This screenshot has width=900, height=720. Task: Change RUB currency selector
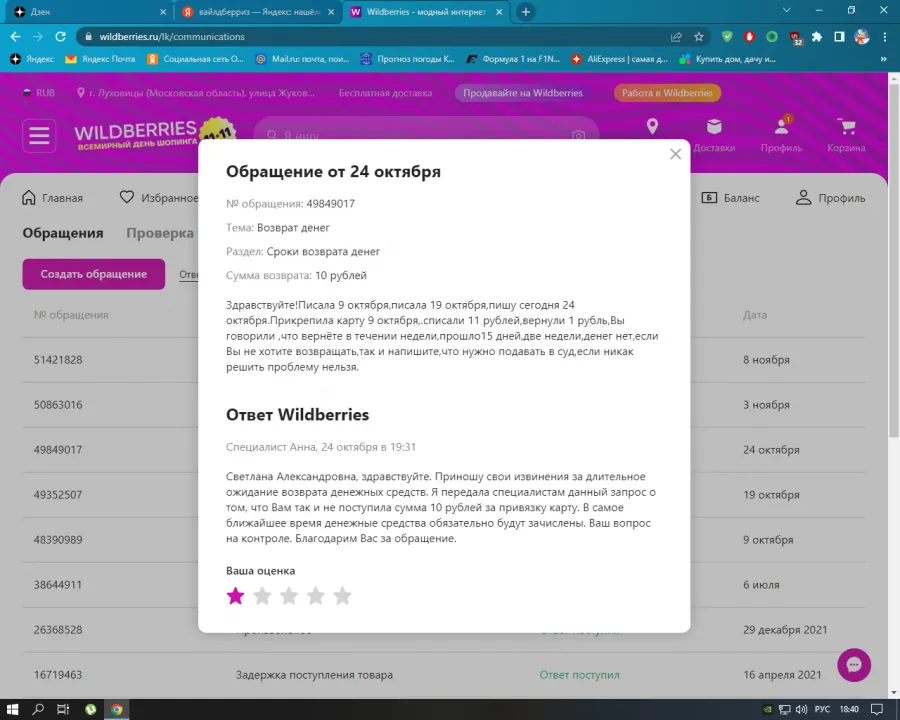coord(38,93)
